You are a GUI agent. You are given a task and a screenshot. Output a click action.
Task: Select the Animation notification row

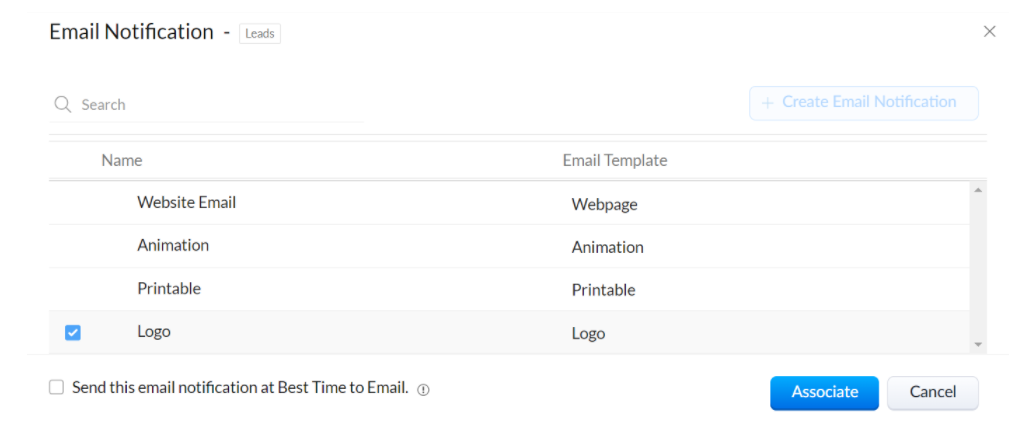(x=509, y=247)
